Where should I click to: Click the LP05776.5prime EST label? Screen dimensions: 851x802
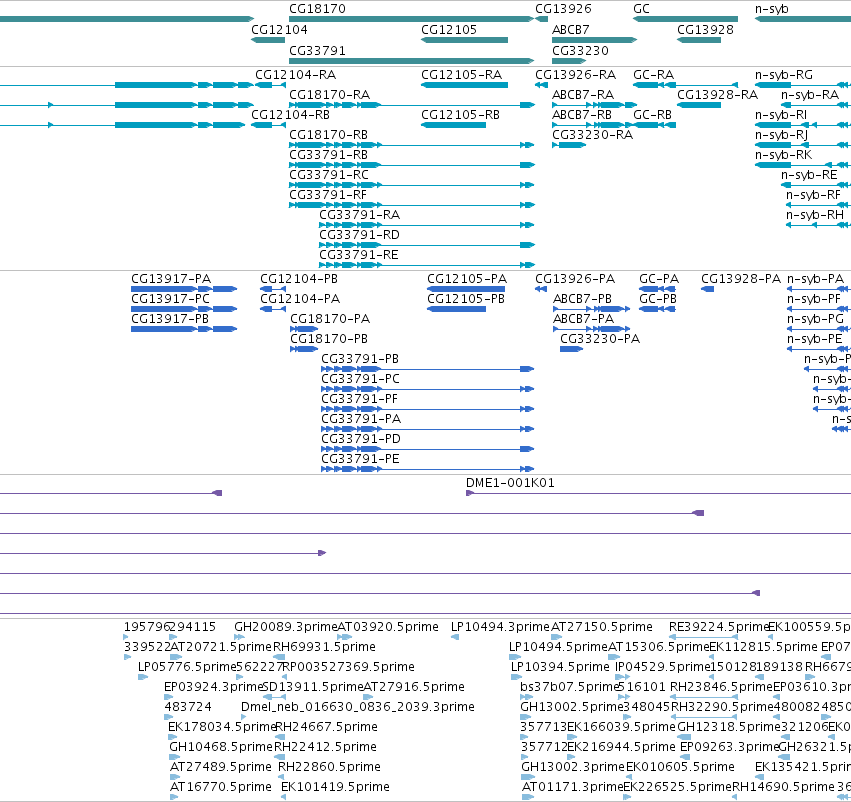click(x=187, y=666)
